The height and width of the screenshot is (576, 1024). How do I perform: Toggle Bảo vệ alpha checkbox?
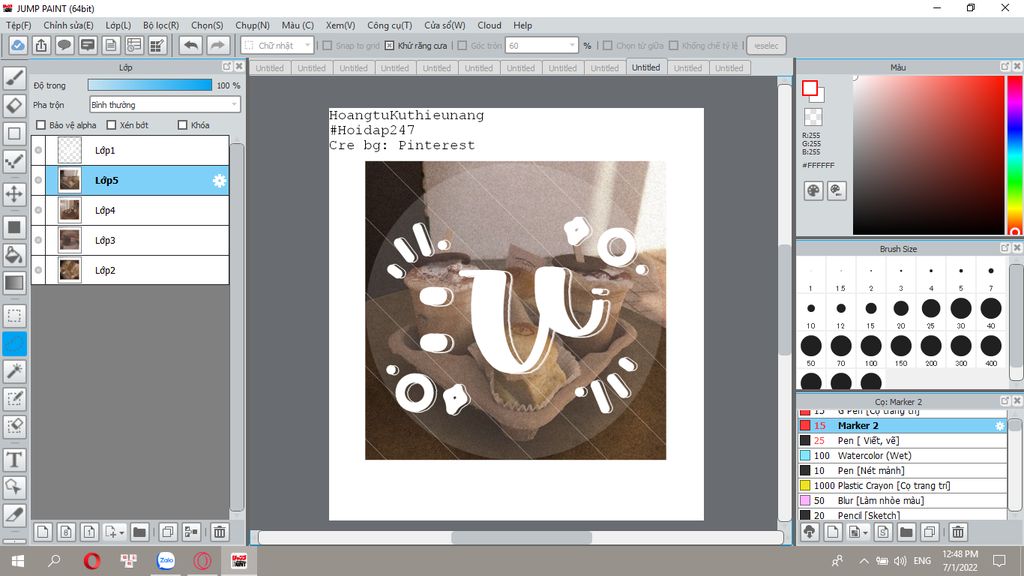click(x=41, y=125)
